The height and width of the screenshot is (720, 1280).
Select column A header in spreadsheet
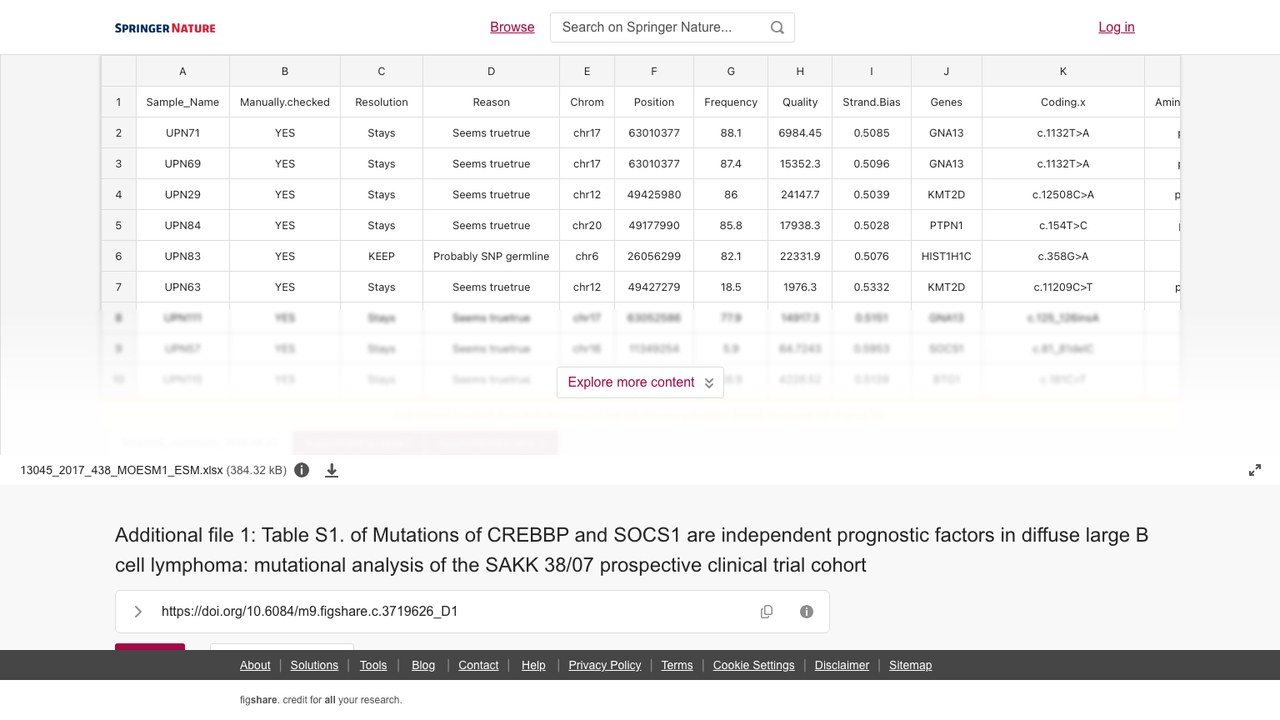[x=183, y=71]
